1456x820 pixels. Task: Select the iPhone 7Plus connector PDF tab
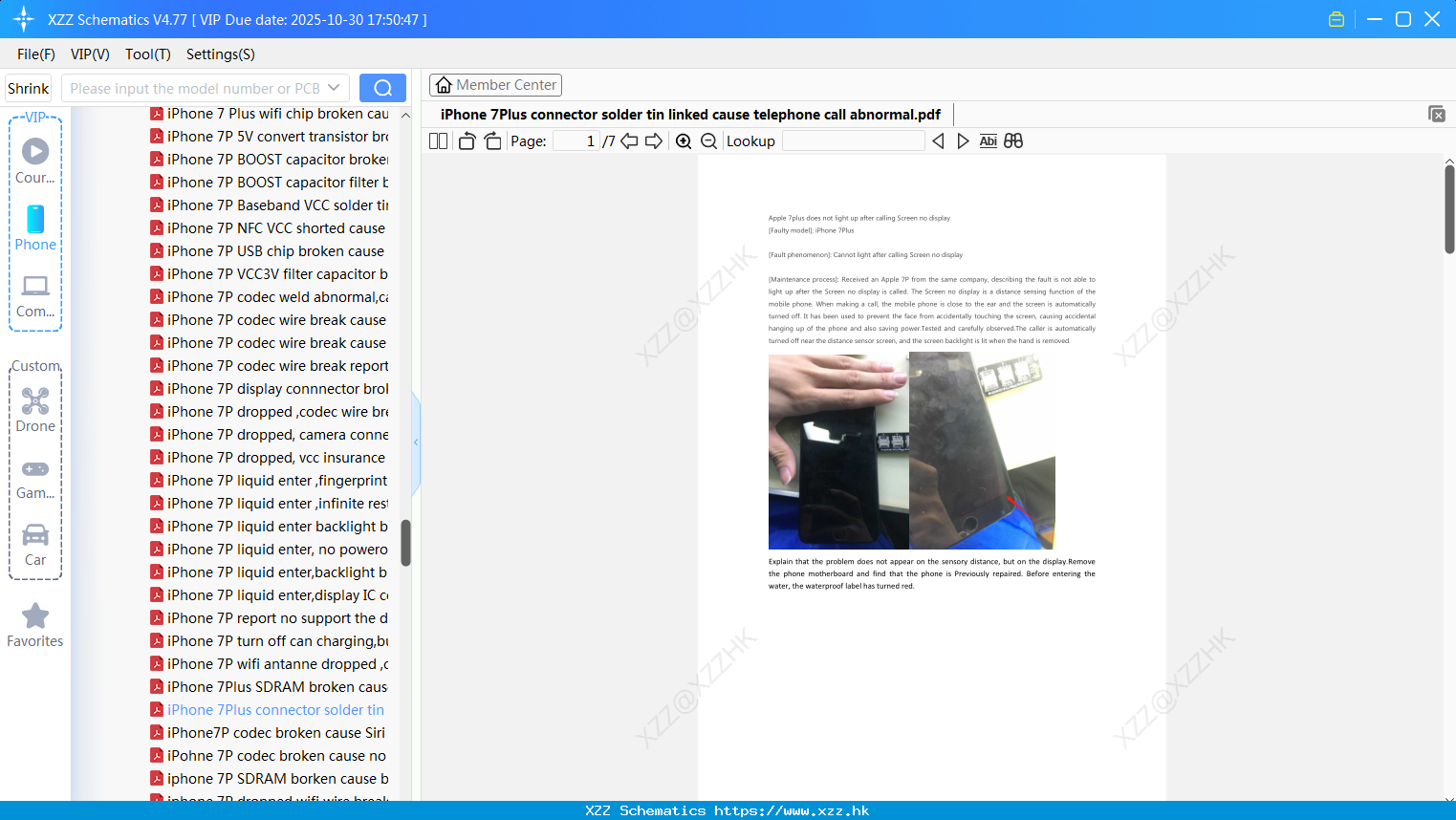click(690, 115)
